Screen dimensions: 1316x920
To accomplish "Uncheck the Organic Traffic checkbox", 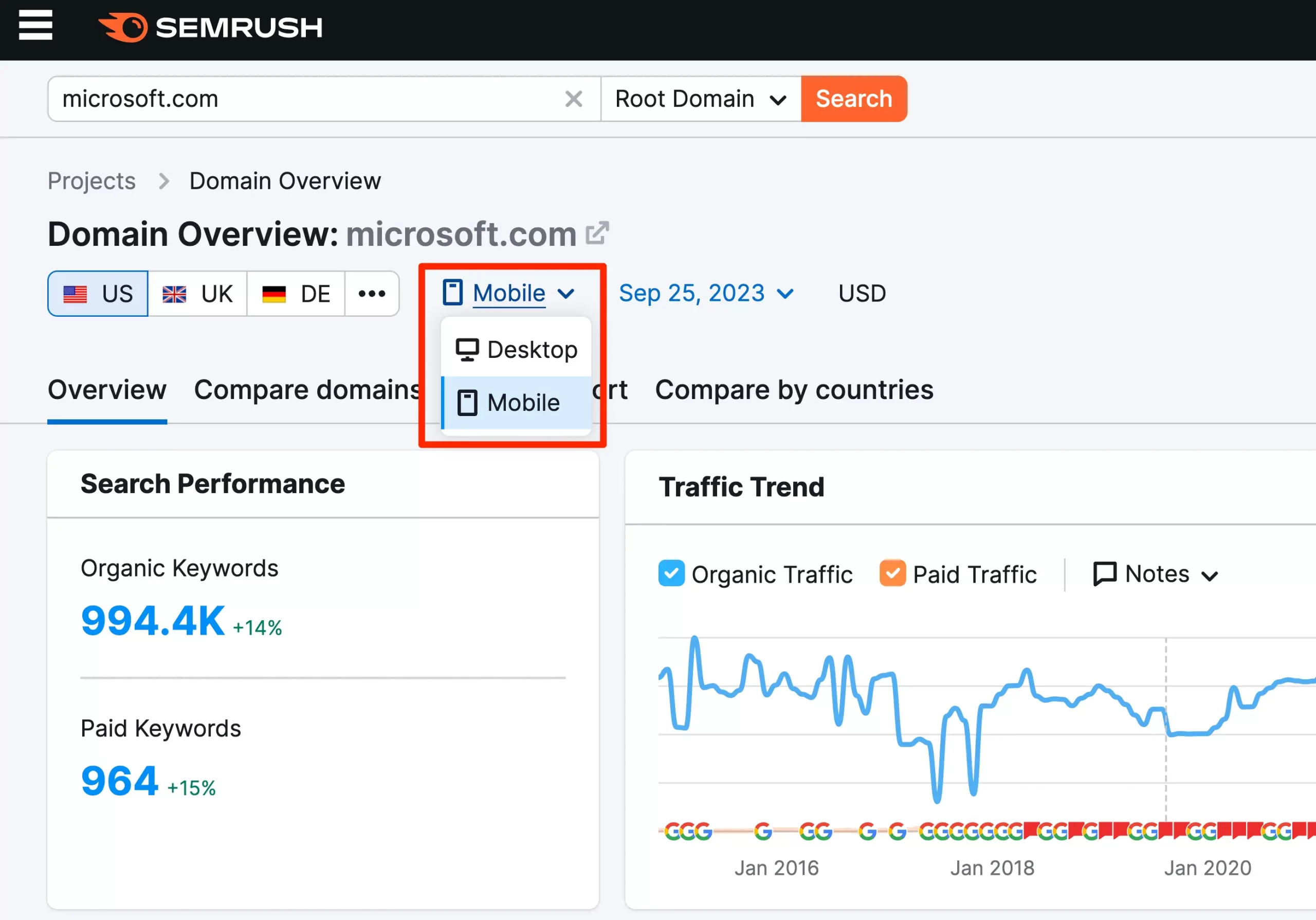I will click(x=671, y=573).
